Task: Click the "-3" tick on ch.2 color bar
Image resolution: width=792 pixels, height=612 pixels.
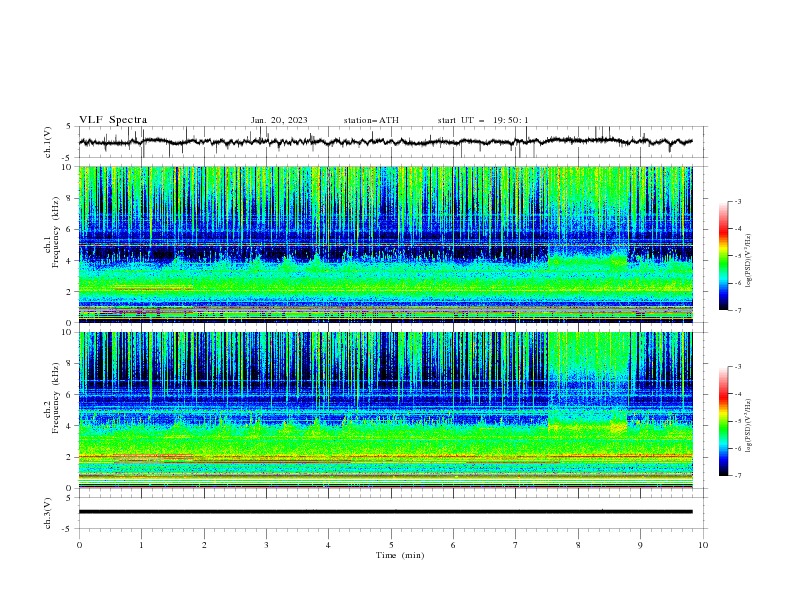Action: pyautogui.click(x=738, y=367)
